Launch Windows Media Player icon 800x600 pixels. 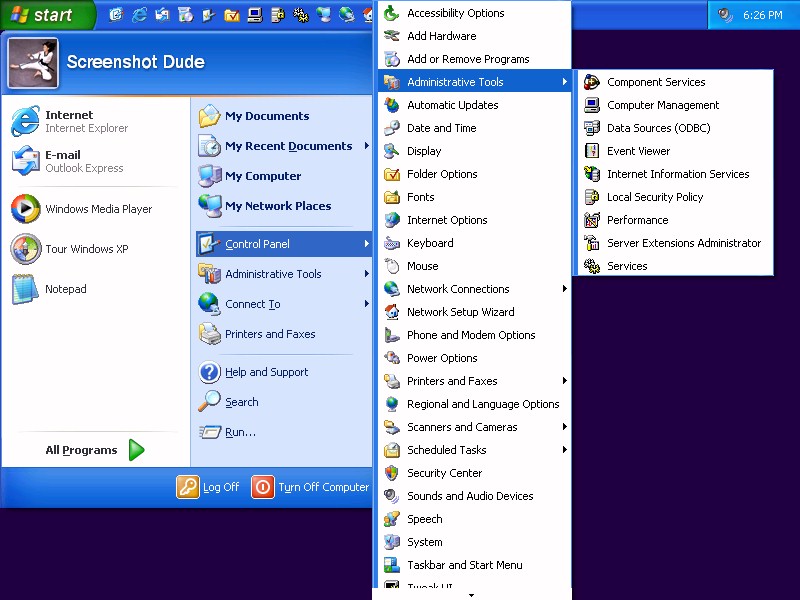click(x=25, y=209)
